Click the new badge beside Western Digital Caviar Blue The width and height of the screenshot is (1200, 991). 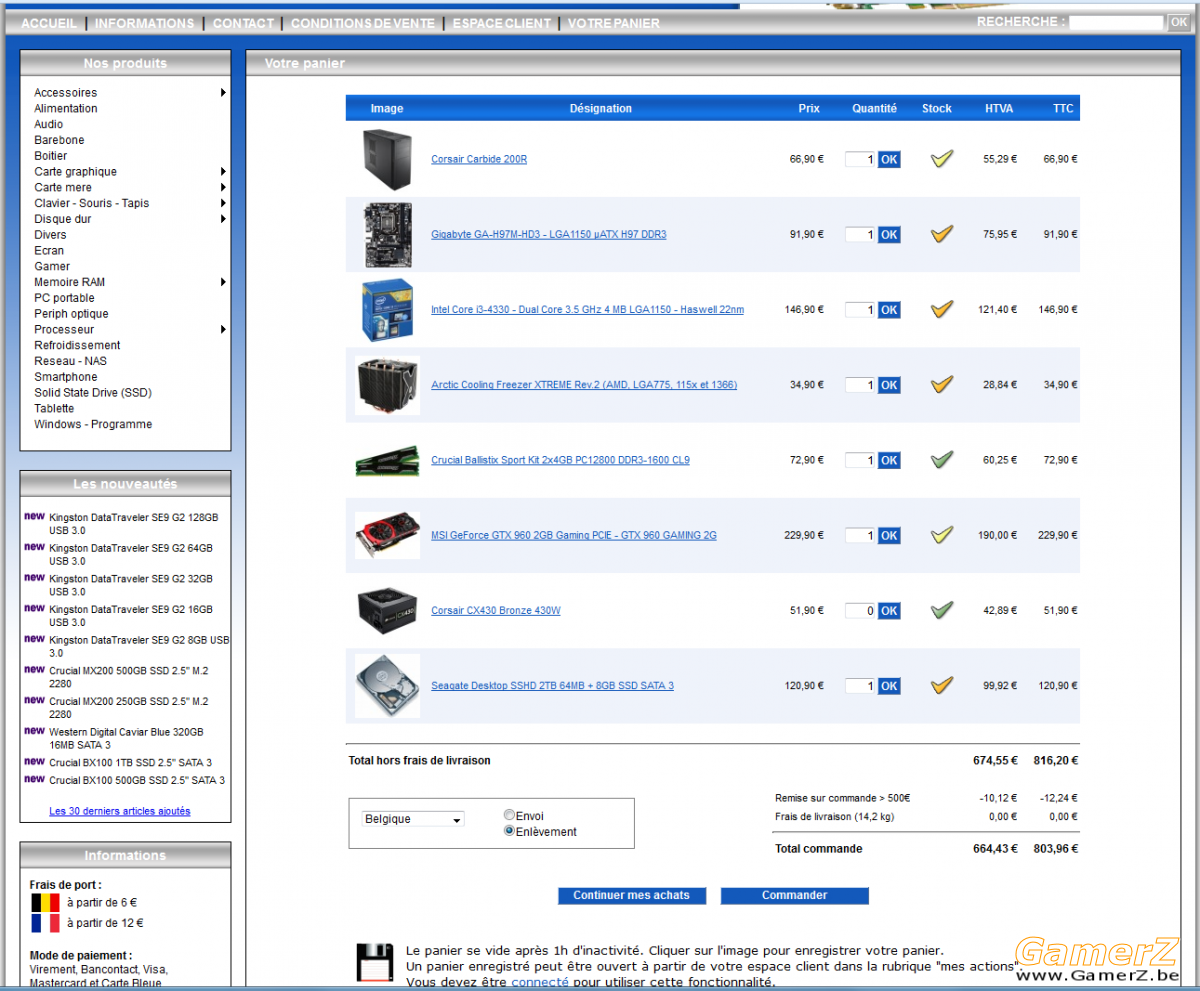pyautogui.click(x=34, y=731)
